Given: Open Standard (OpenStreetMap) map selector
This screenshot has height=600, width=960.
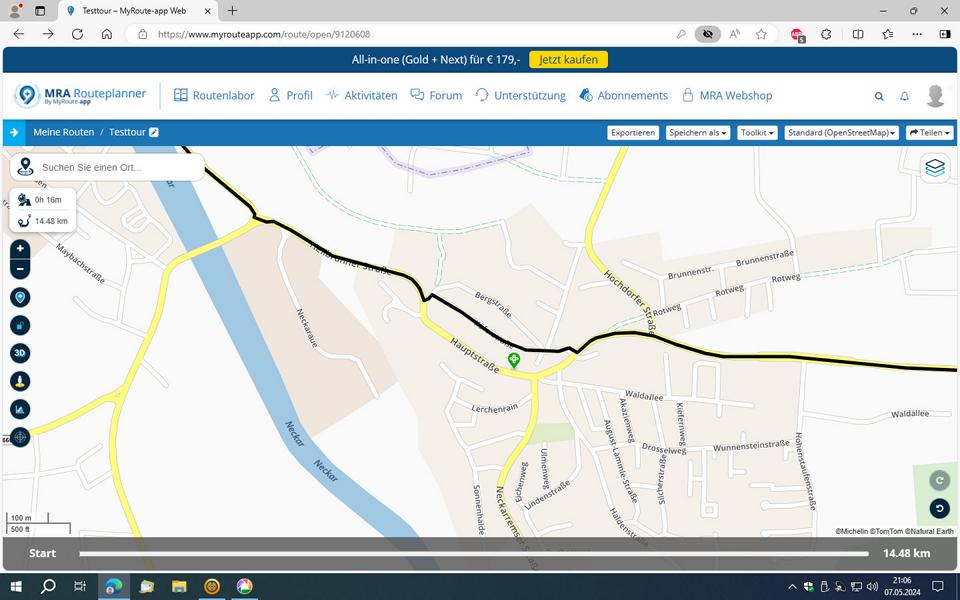Looking at the screenshot, I should point(841,132).
